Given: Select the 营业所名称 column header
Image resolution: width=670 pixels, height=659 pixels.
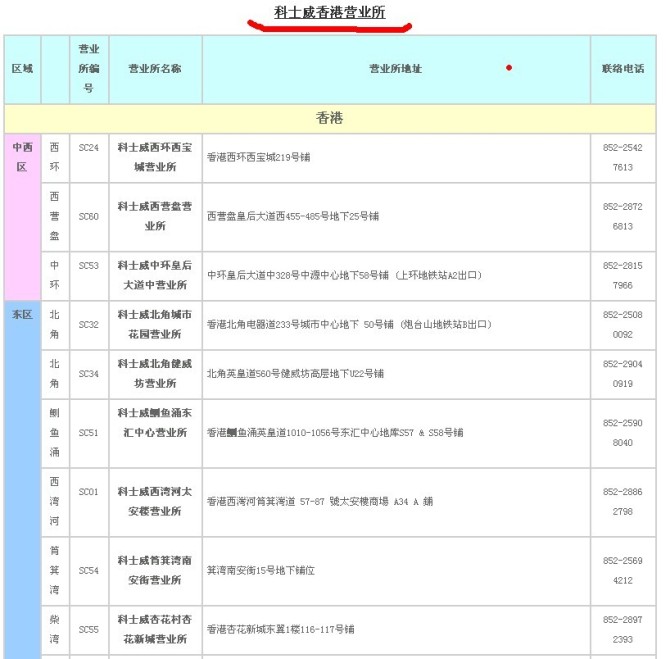Looking at the screenshot, I should (155, 69).
